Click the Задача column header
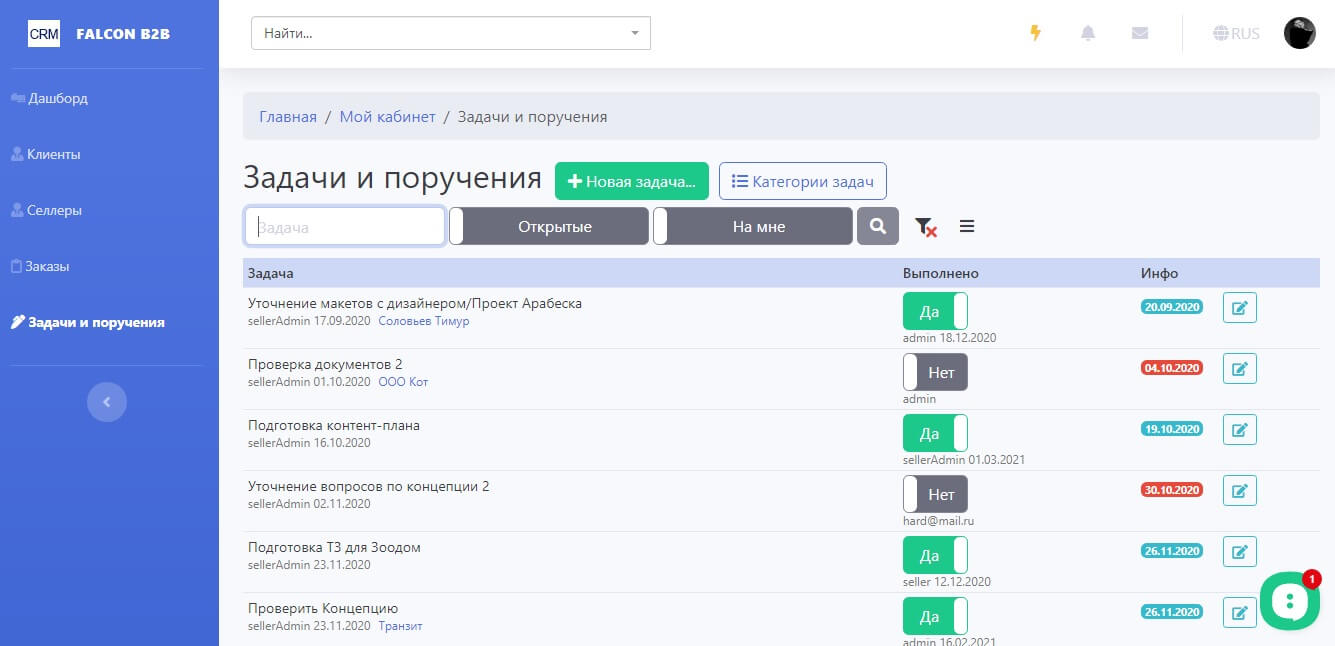Image resolution: width=1335 pixels, height=646 pixels. pos(271,273)
